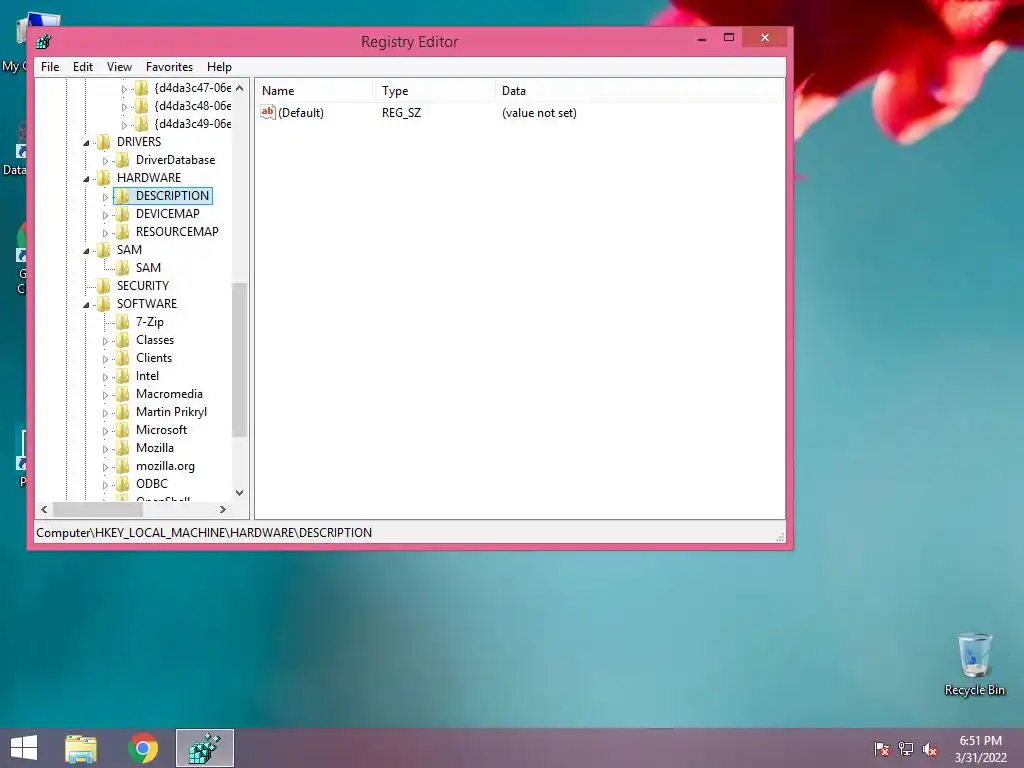This screenshot has width=1024, height=768.
Task: Open the Windows Start button
Action: tap(24, 748)
